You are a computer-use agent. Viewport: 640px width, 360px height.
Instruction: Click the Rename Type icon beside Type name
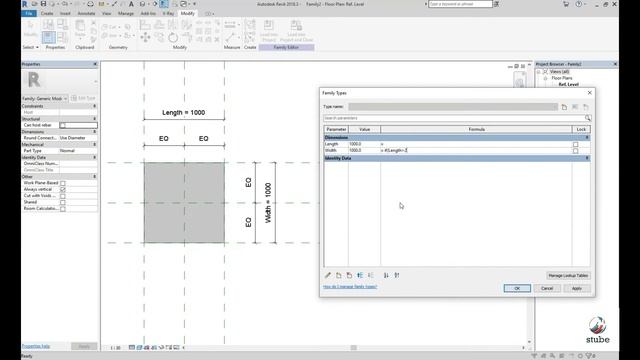(x=575, y=107)
